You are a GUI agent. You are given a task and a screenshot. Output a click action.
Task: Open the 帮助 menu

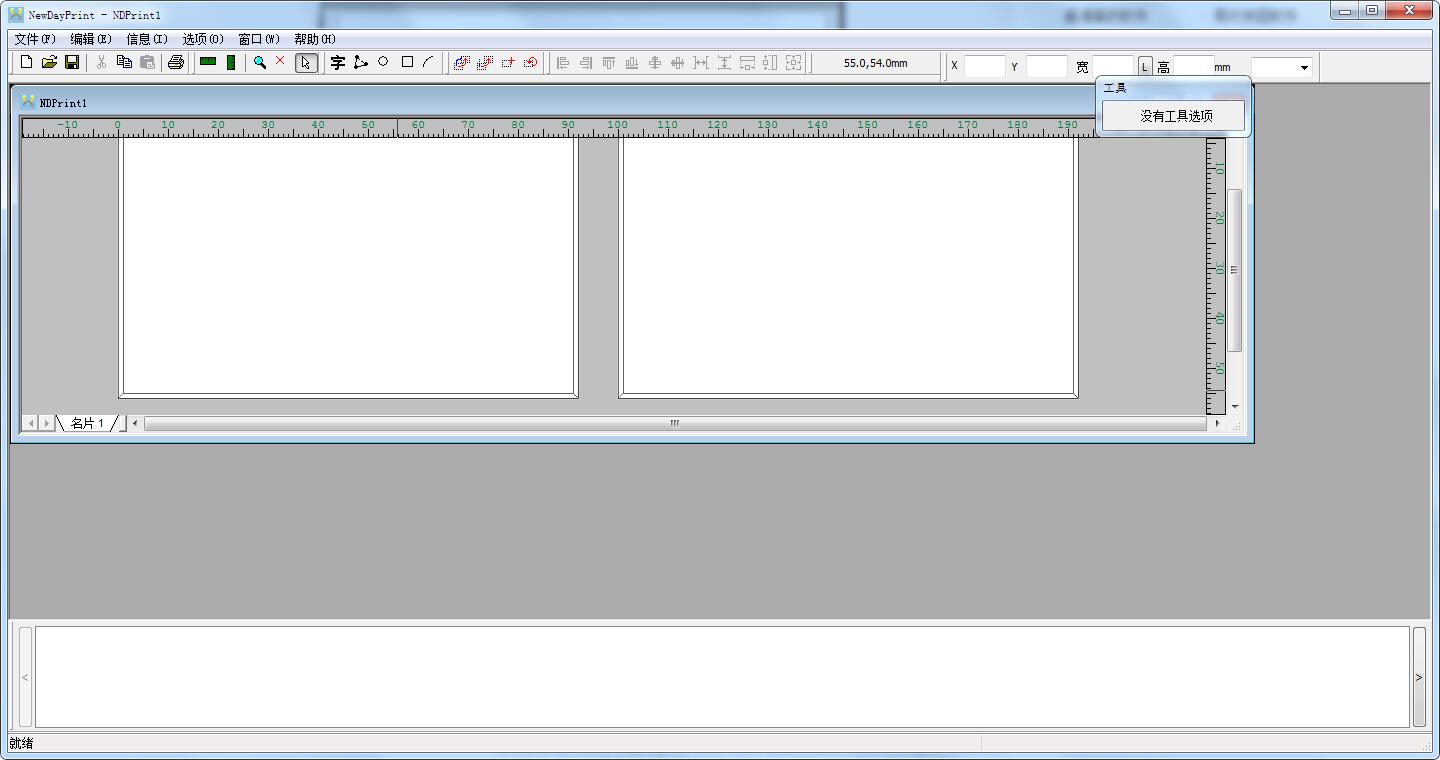tap(315, 39)
